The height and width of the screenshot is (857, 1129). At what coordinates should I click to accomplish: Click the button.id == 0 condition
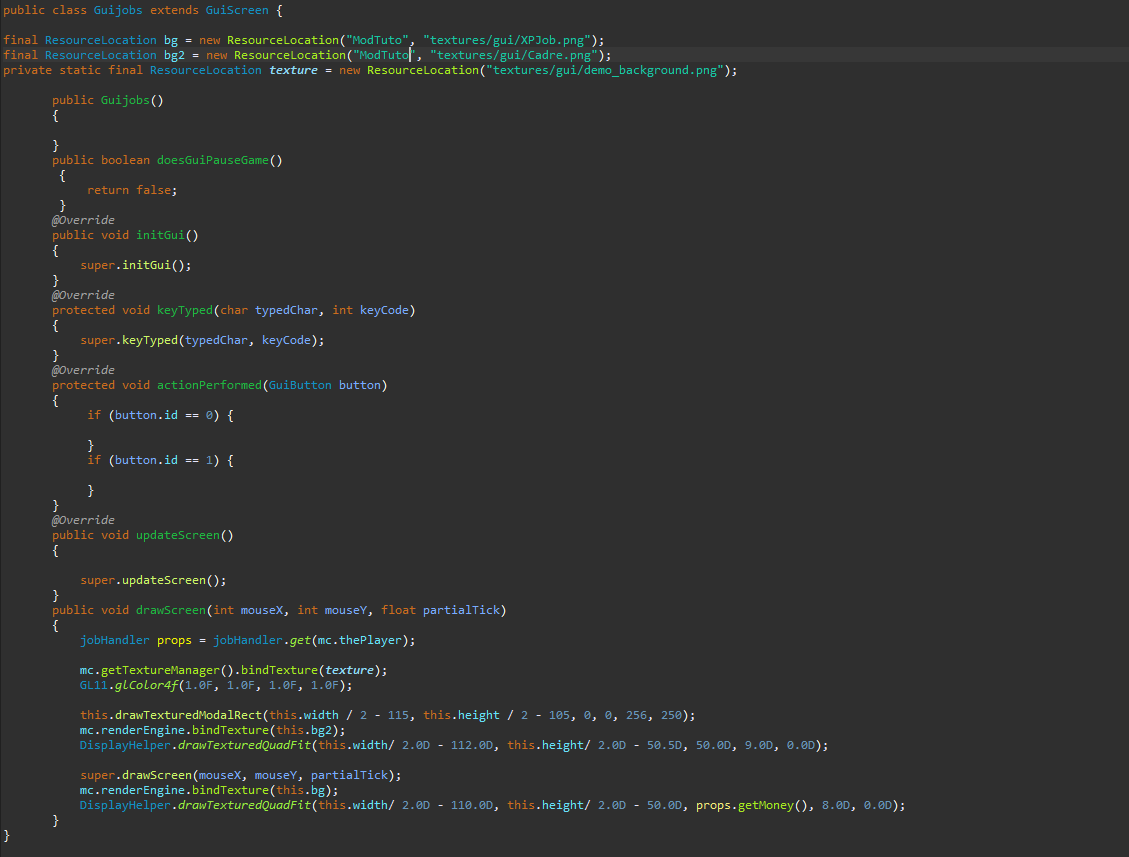[166, 415]
